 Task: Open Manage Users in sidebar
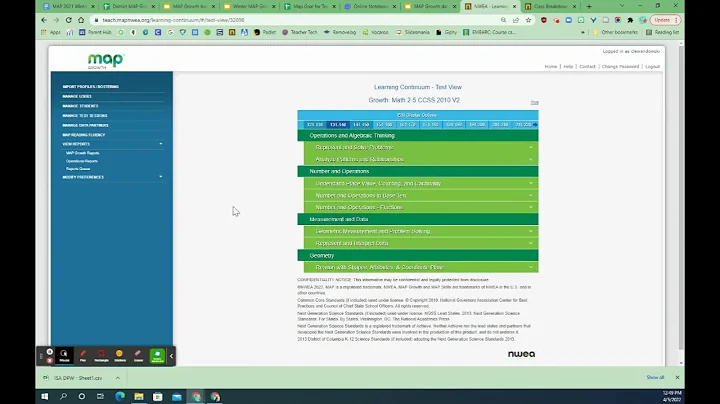[77, 96]
